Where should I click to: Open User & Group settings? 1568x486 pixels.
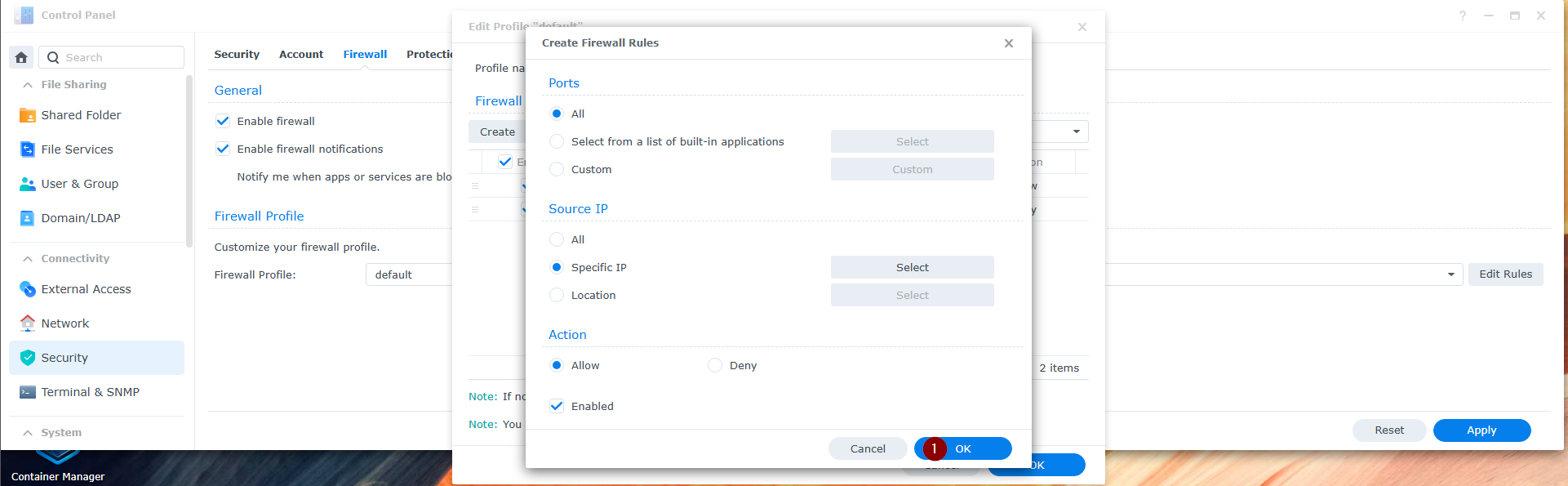point(28,184)
